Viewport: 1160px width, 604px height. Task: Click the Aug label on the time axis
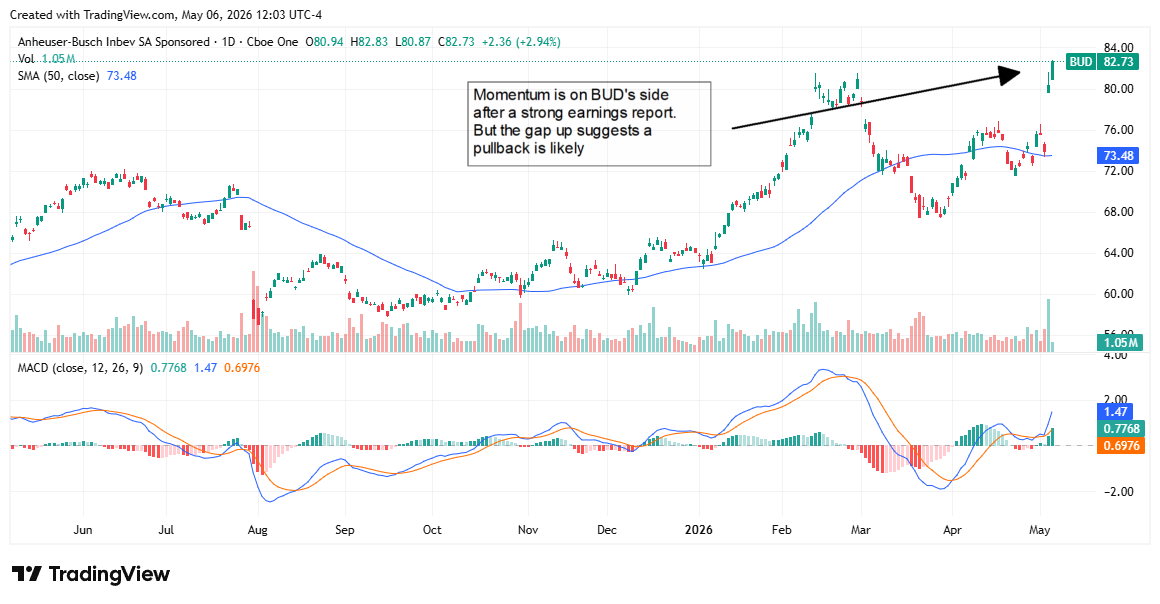[x=257, y=530]
